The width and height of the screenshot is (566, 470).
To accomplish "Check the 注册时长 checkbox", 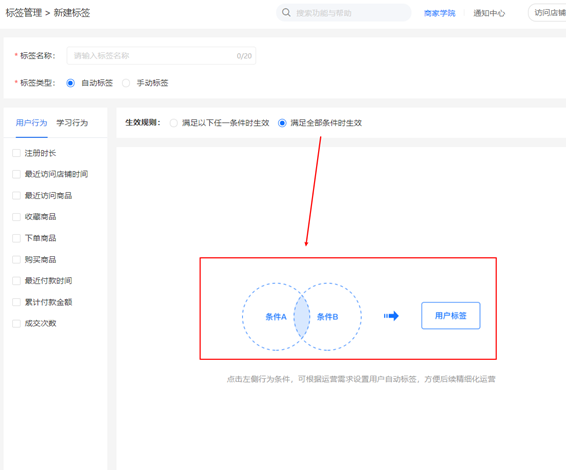I will (x=16, y=153).
